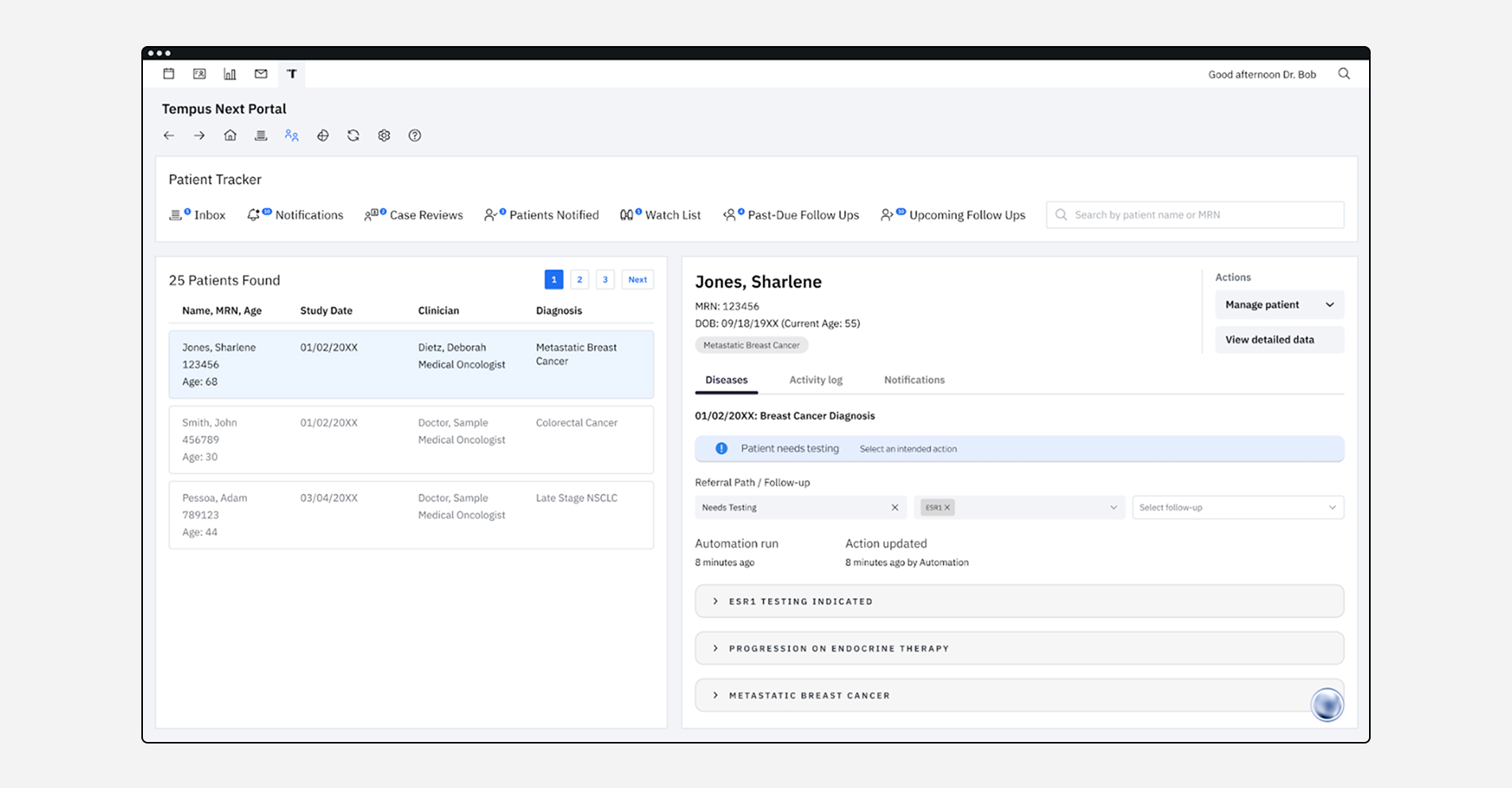This screenshot has height=788, width=1512.
Task: Open the Watch List tab
Action: coord(661,215)
